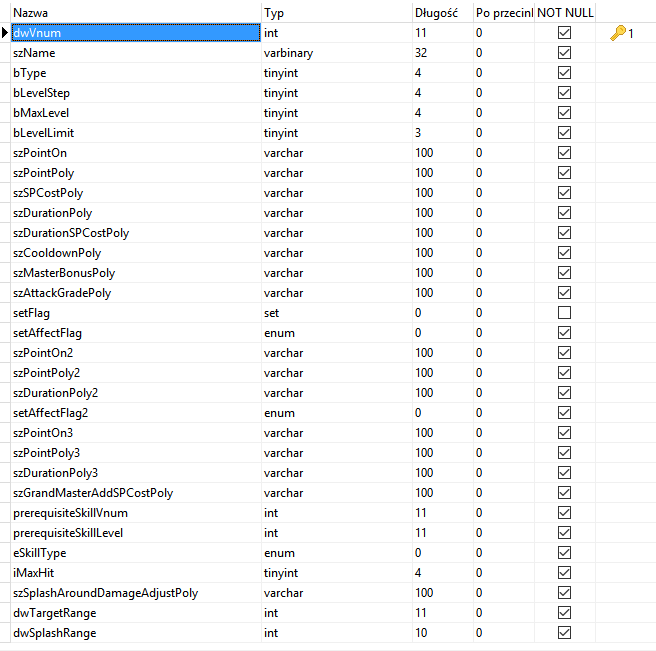Screen dimensions: 656x651
Task: Open the 'int' type cell for dwSplashRange
Action: pos(337,633)
